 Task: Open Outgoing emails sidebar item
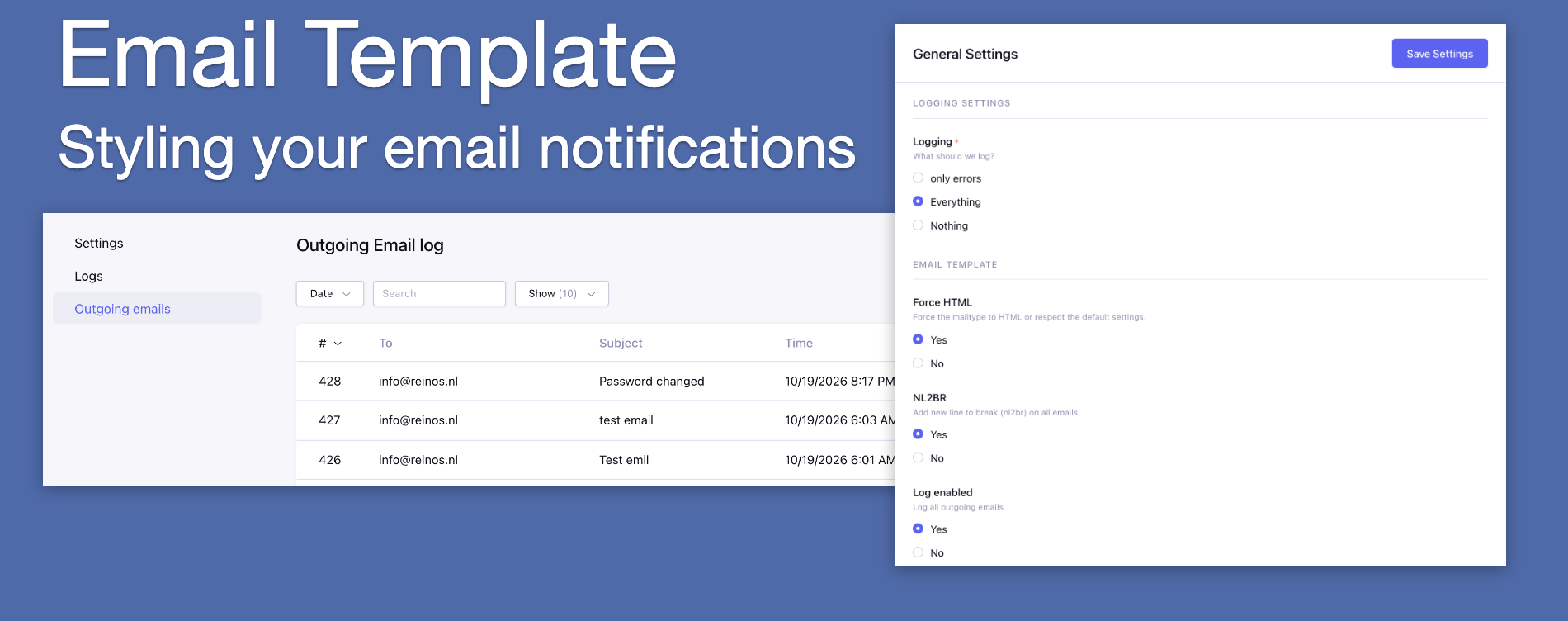[x=157, y=309]
